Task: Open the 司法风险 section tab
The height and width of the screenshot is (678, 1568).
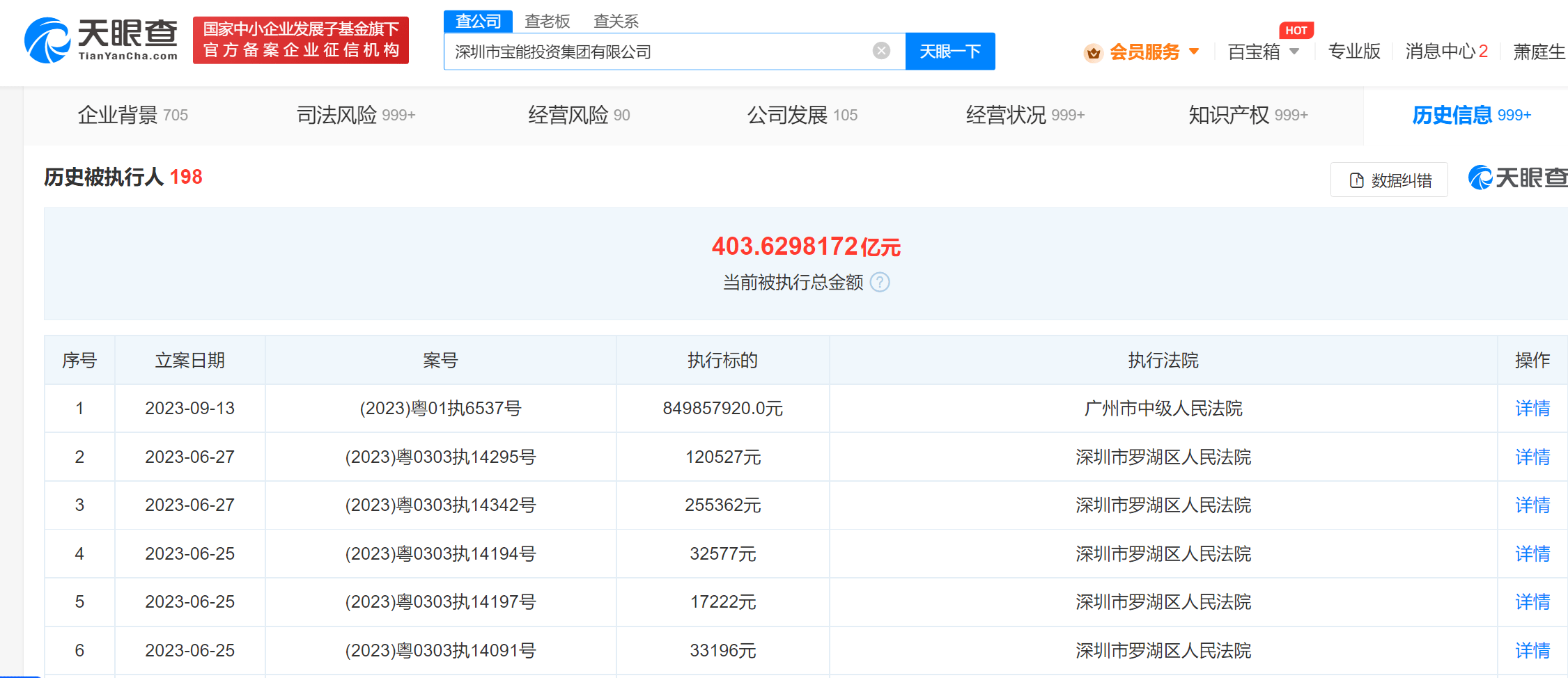Action: 355,115
